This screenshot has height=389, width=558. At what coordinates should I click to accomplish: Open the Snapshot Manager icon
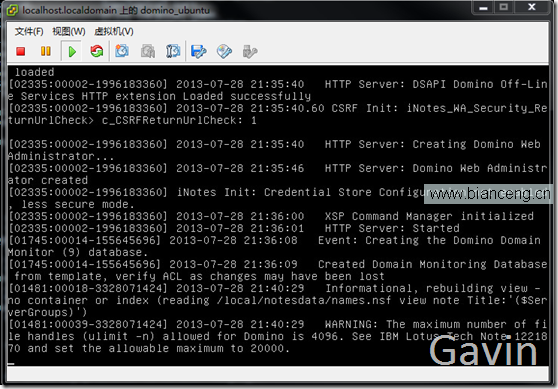[x=173, y=51]
